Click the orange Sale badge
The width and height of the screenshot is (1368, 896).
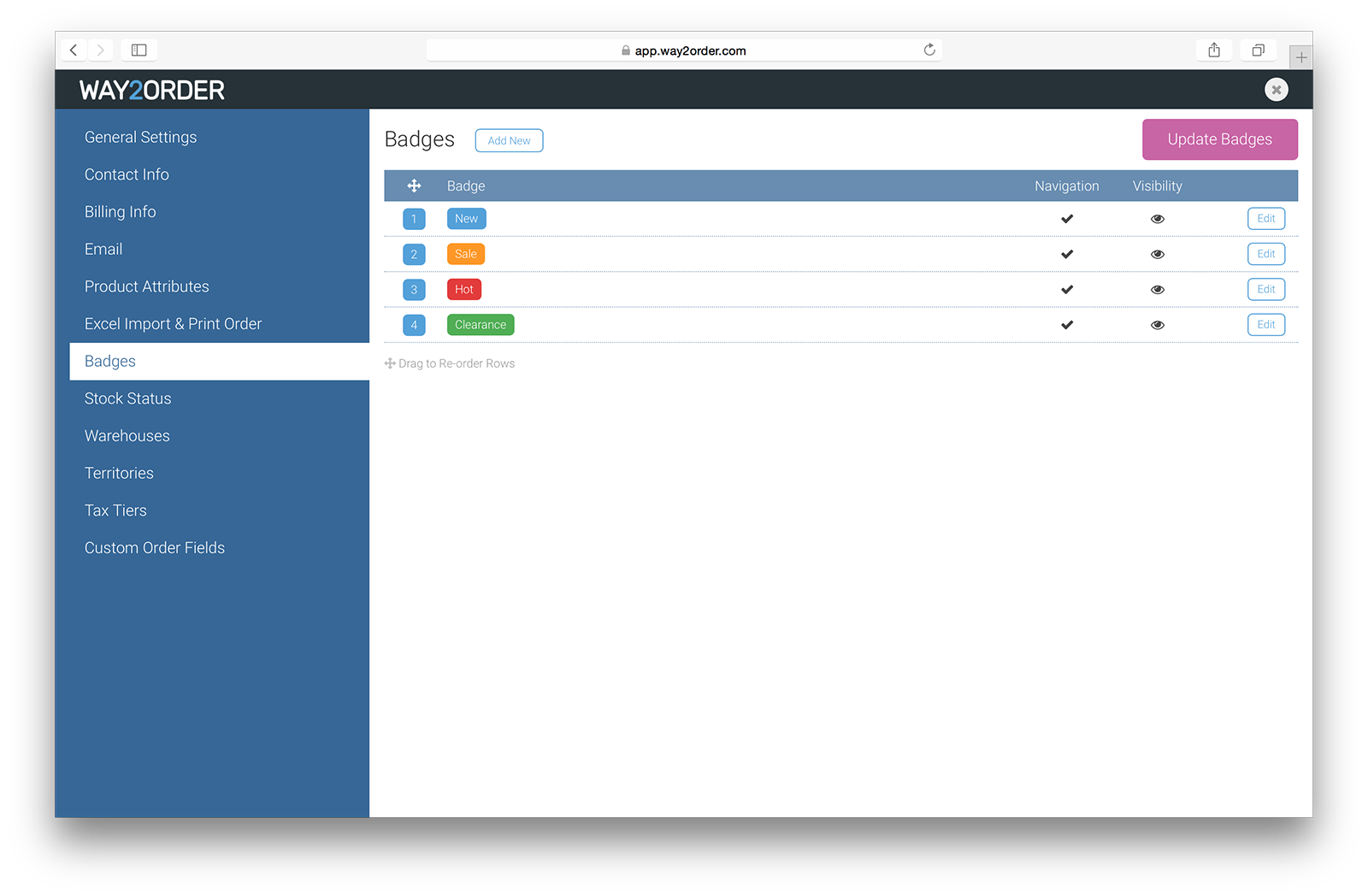click(466, 254)
